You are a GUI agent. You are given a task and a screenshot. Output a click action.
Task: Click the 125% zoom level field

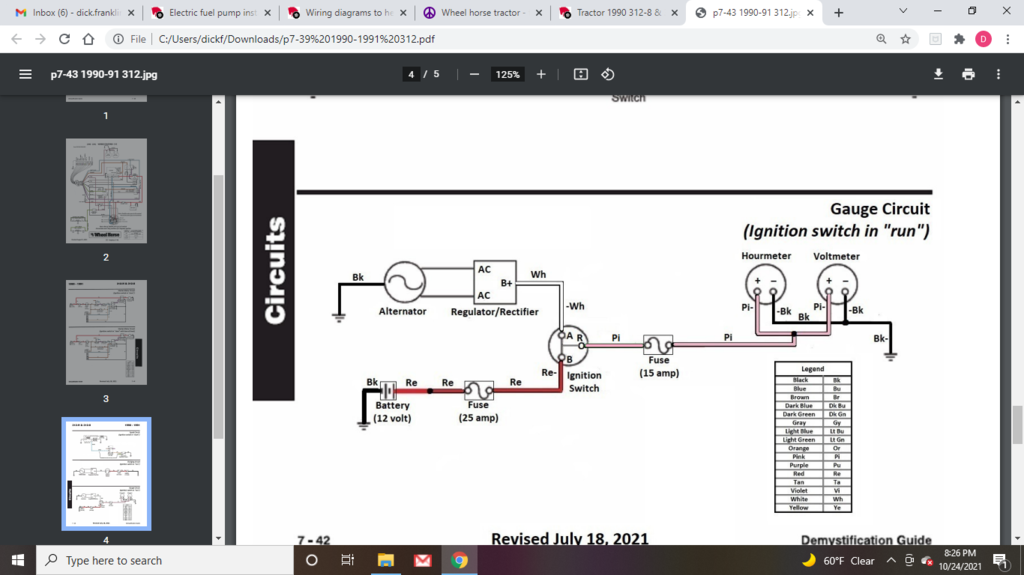(508, 74)
